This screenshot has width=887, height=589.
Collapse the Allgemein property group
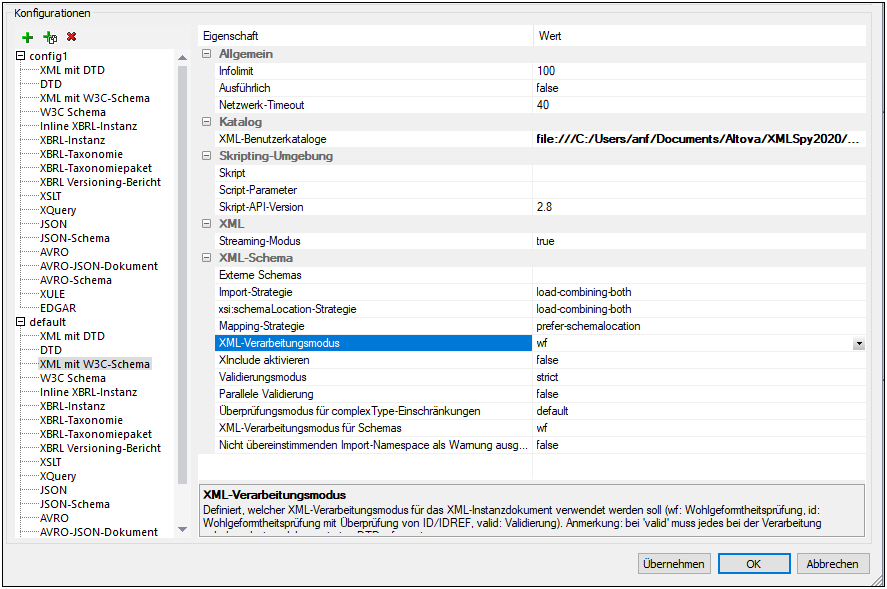207,54
